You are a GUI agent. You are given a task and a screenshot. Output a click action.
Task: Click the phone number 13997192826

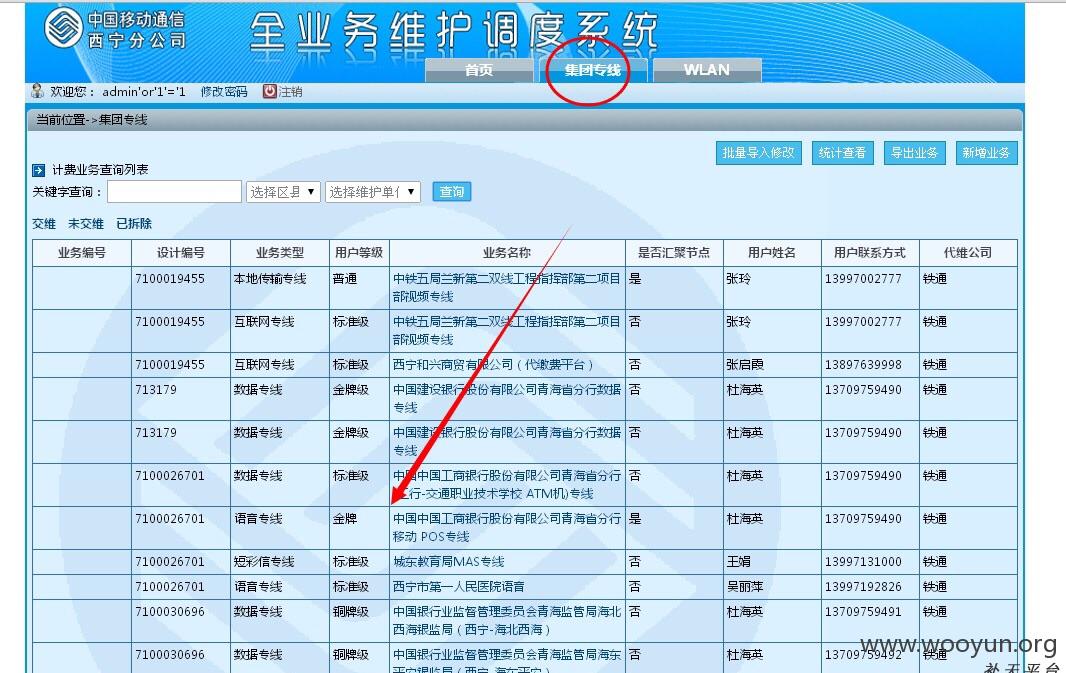[x=863, y=587]
